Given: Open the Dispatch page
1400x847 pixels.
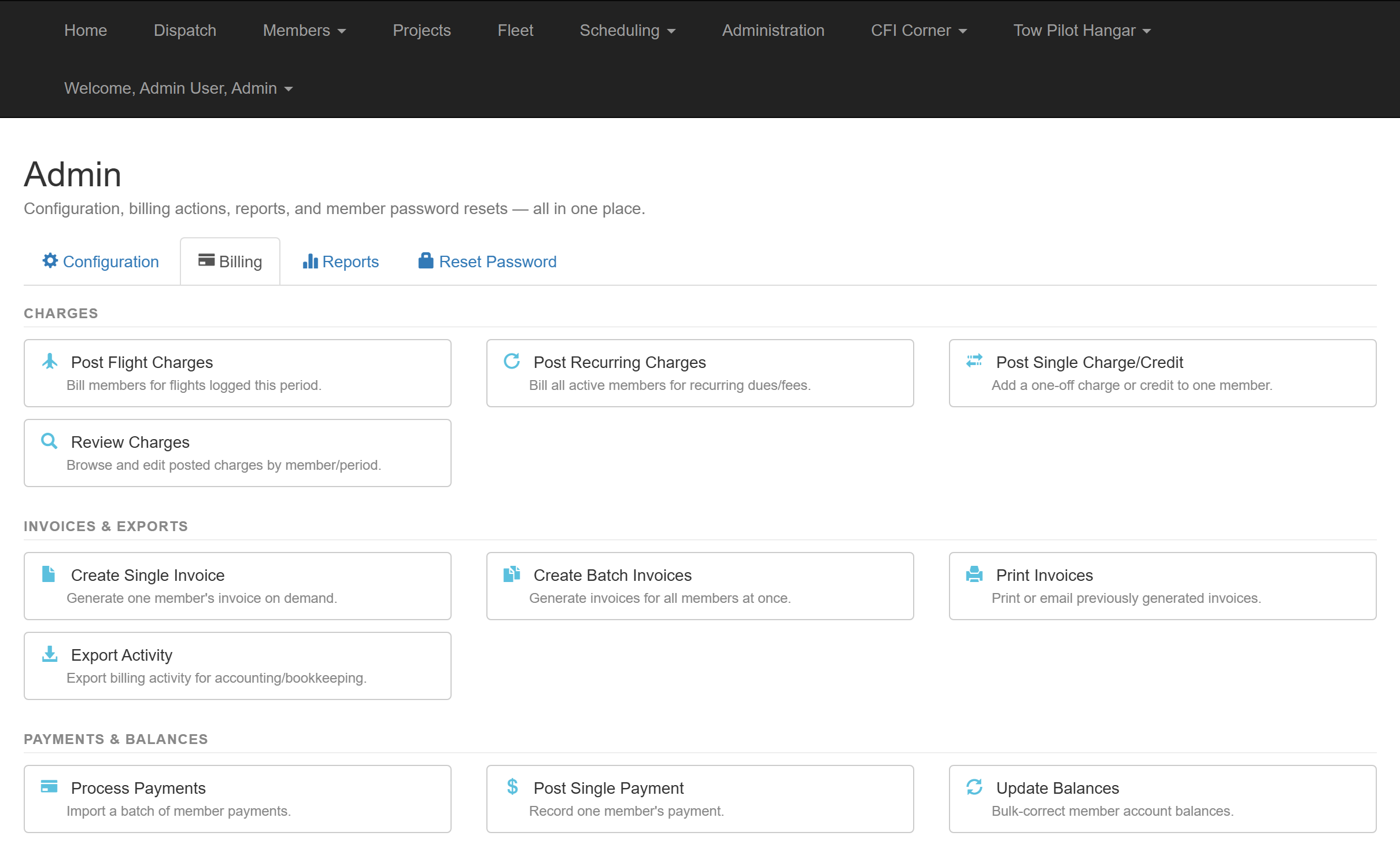Looking at the screenshot, I should [x=185, y=30].
